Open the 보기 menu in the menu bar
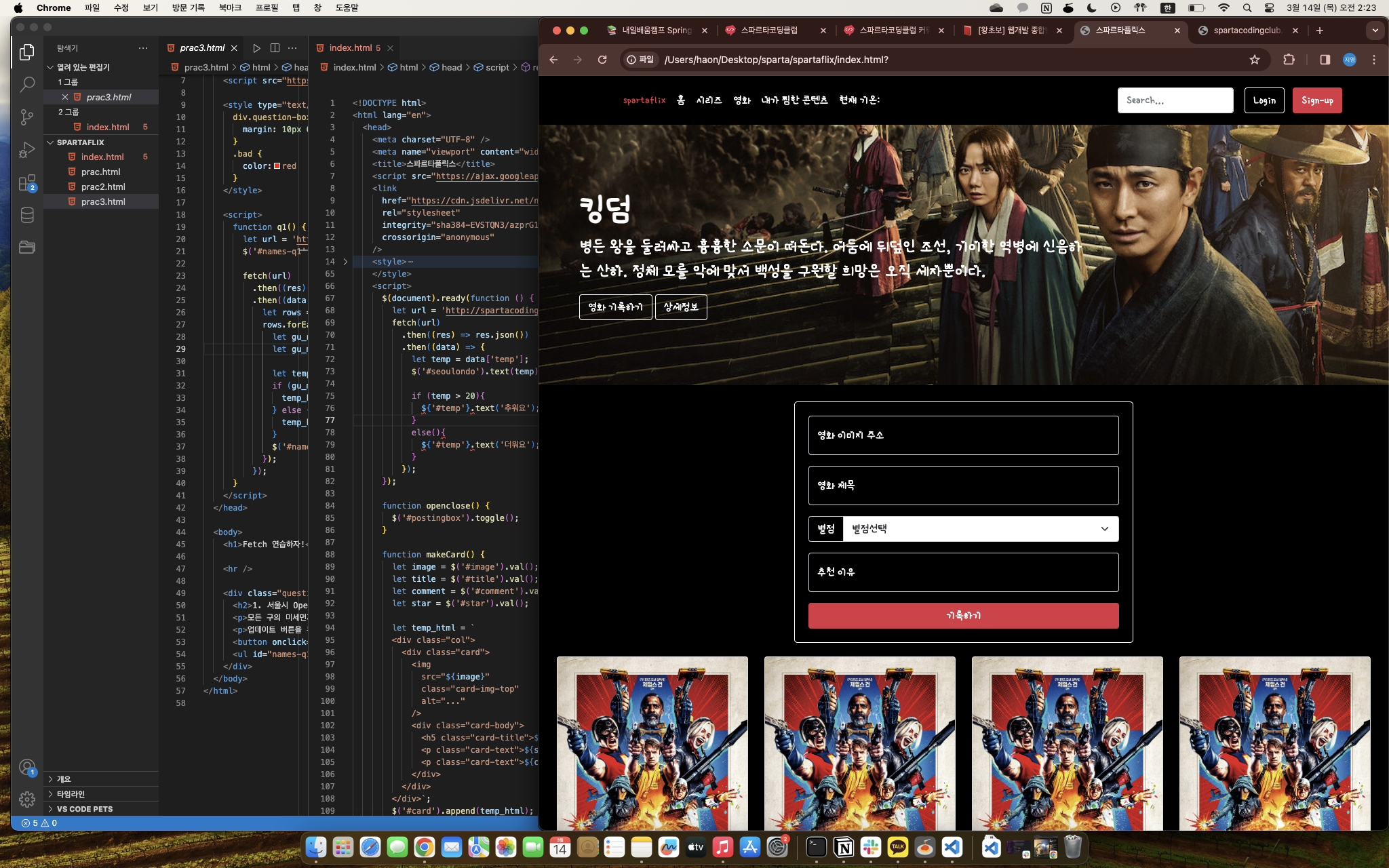This screenshot has height=868, width=1389. coord(150,8)
